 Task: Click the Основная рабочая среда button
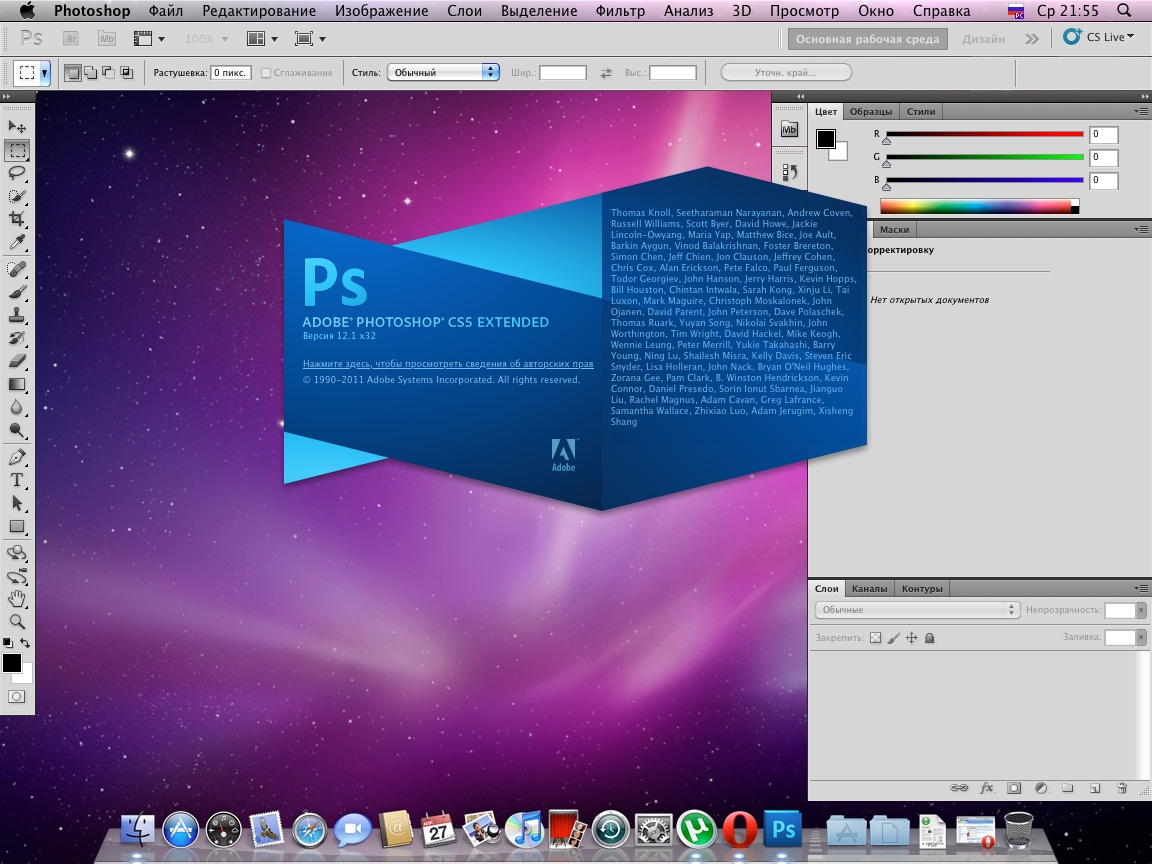click(x=867, y=39)
